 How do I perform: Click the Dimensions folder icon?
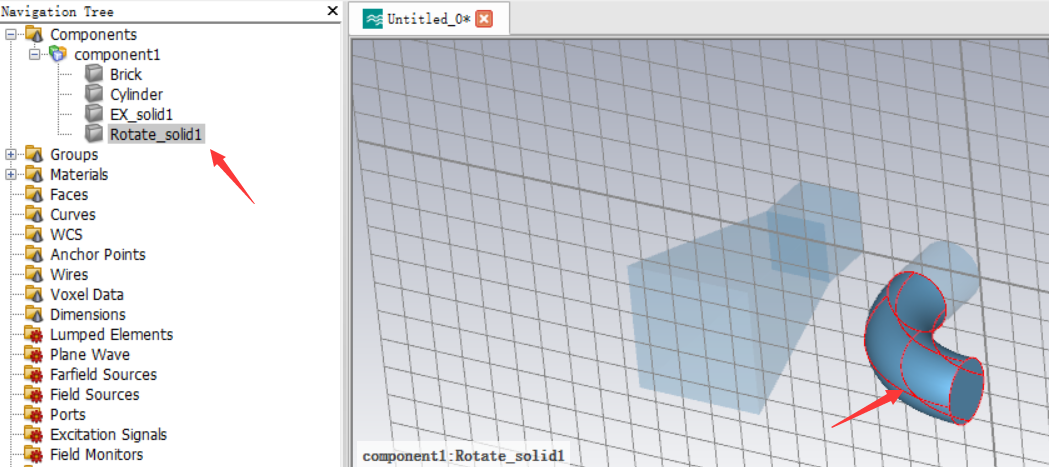point(34,314)
